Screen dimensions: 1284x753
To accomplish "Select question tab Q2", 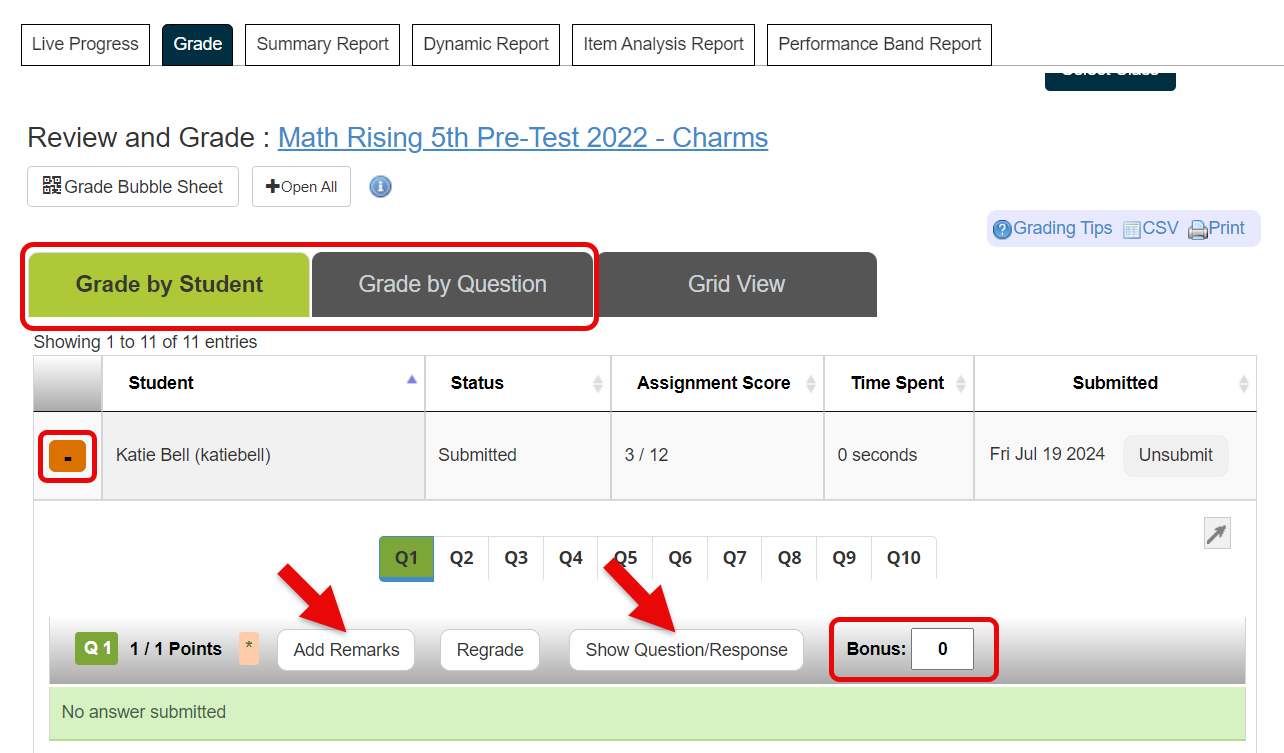I will click(461, 558).
